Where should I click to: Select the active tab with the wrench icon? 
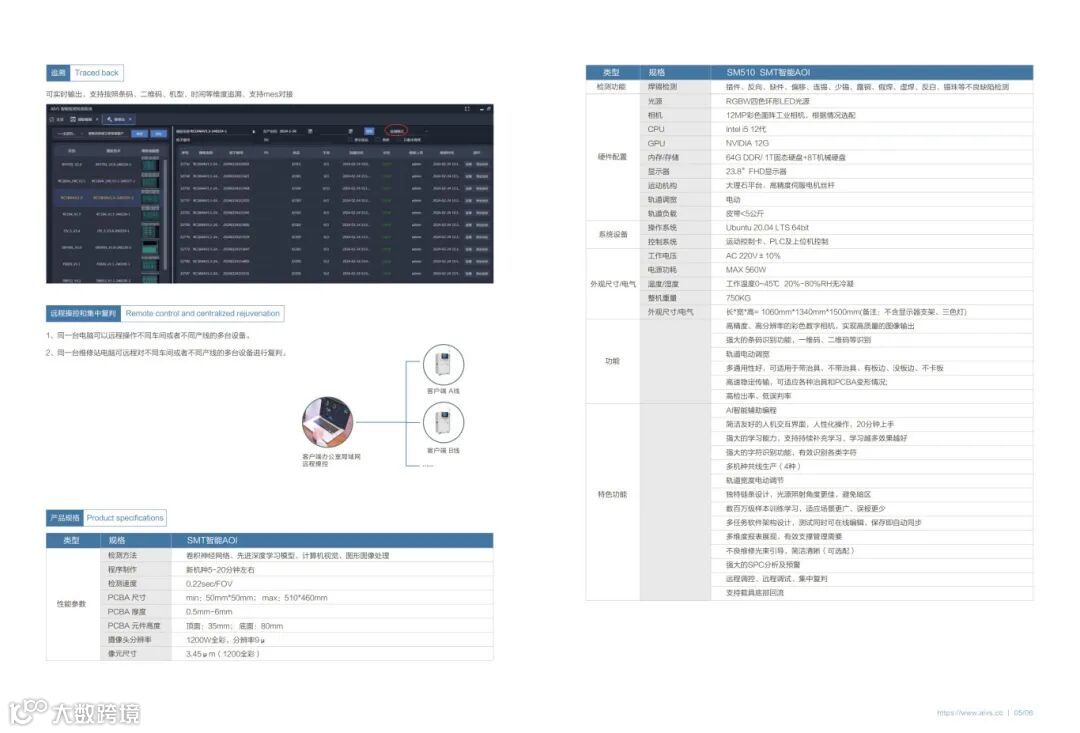[x=120, y=119]
